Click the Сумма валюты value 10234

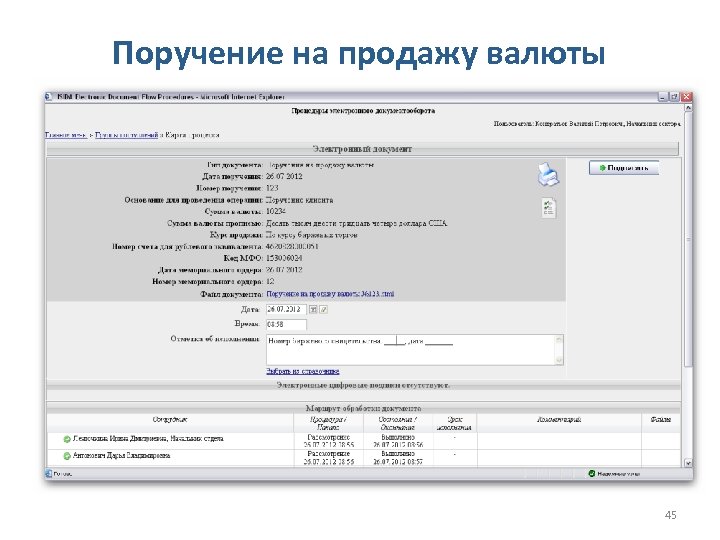[276, 212]
